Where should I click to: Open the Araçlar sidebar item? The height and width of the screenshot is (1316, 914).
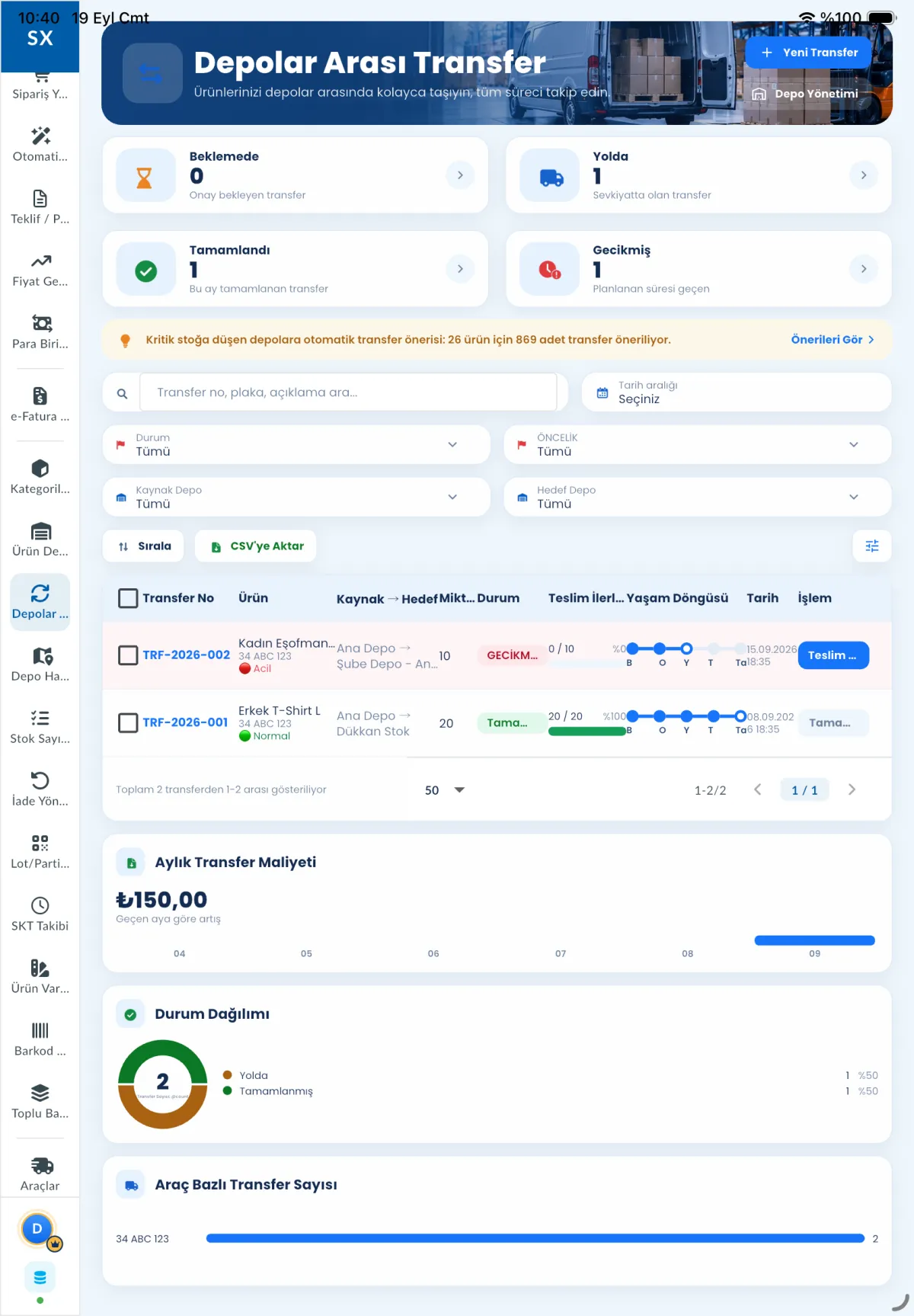(x=40, y=1174)
